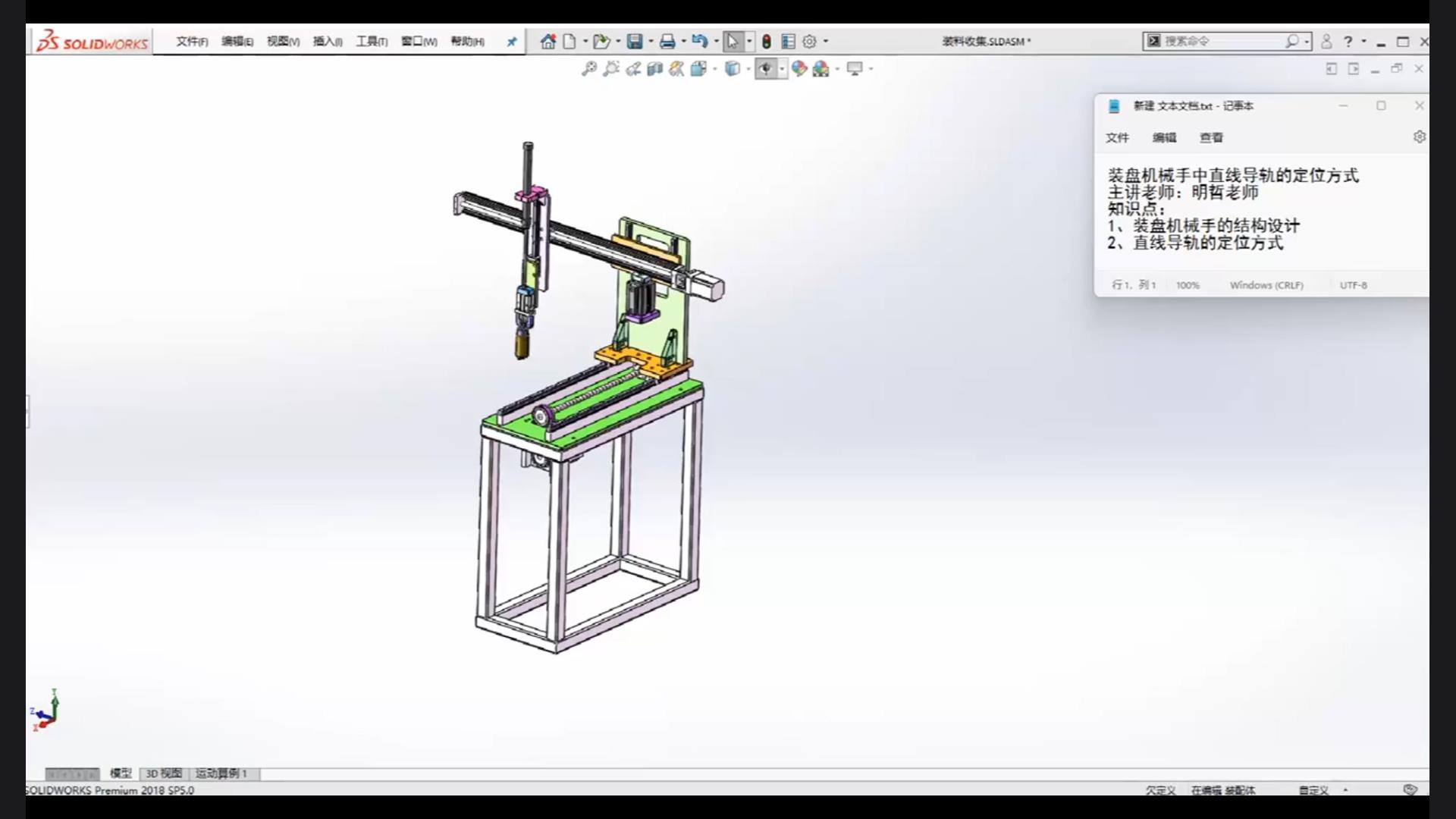Click Notepad text line 主讲老师：明哲老师
1456x819 pixels.
pos(1183,193)
